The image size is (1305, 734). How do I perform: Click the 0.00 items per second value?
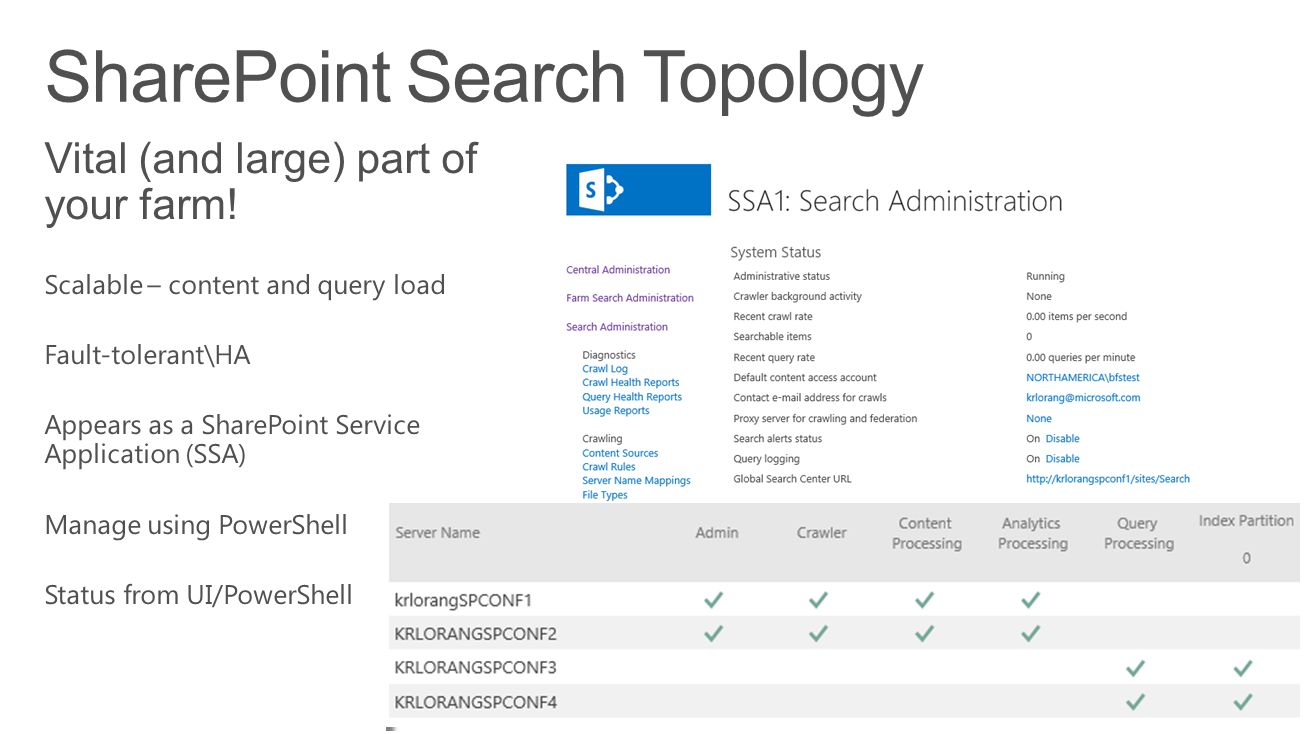coord(1076,317)
